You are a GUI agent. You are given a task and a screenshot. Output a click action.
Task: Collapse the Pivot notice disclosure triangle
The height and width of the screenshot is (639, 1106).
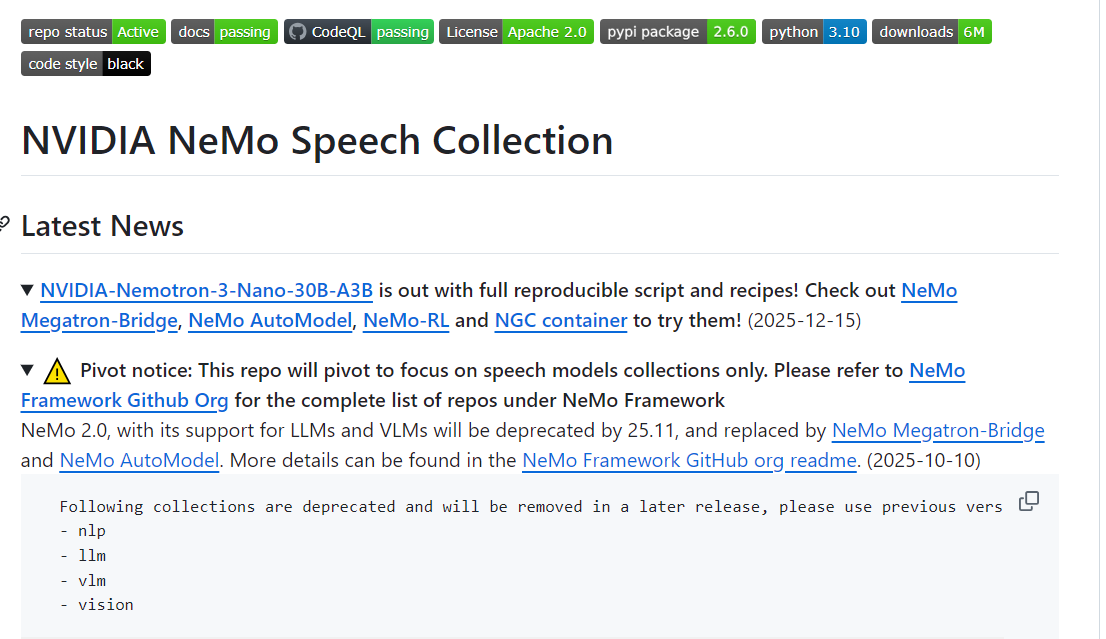click(28, 371)
